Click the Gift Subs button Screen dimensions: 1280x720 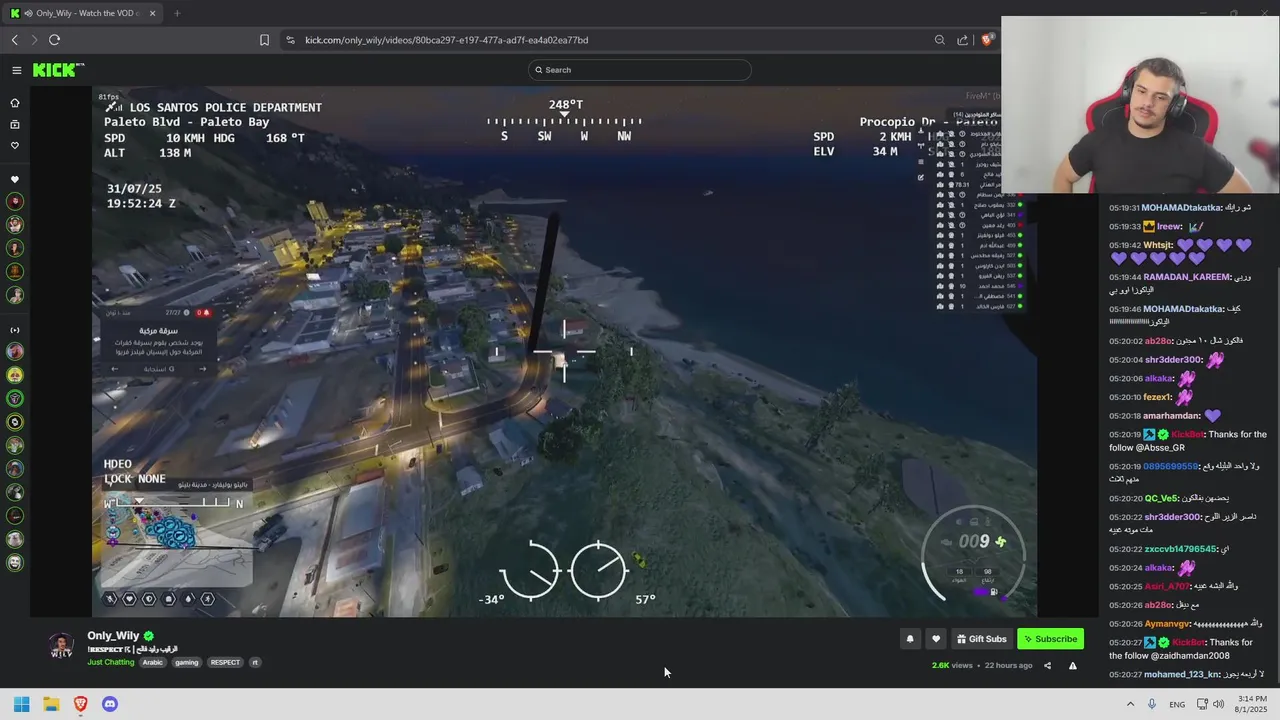981,639
